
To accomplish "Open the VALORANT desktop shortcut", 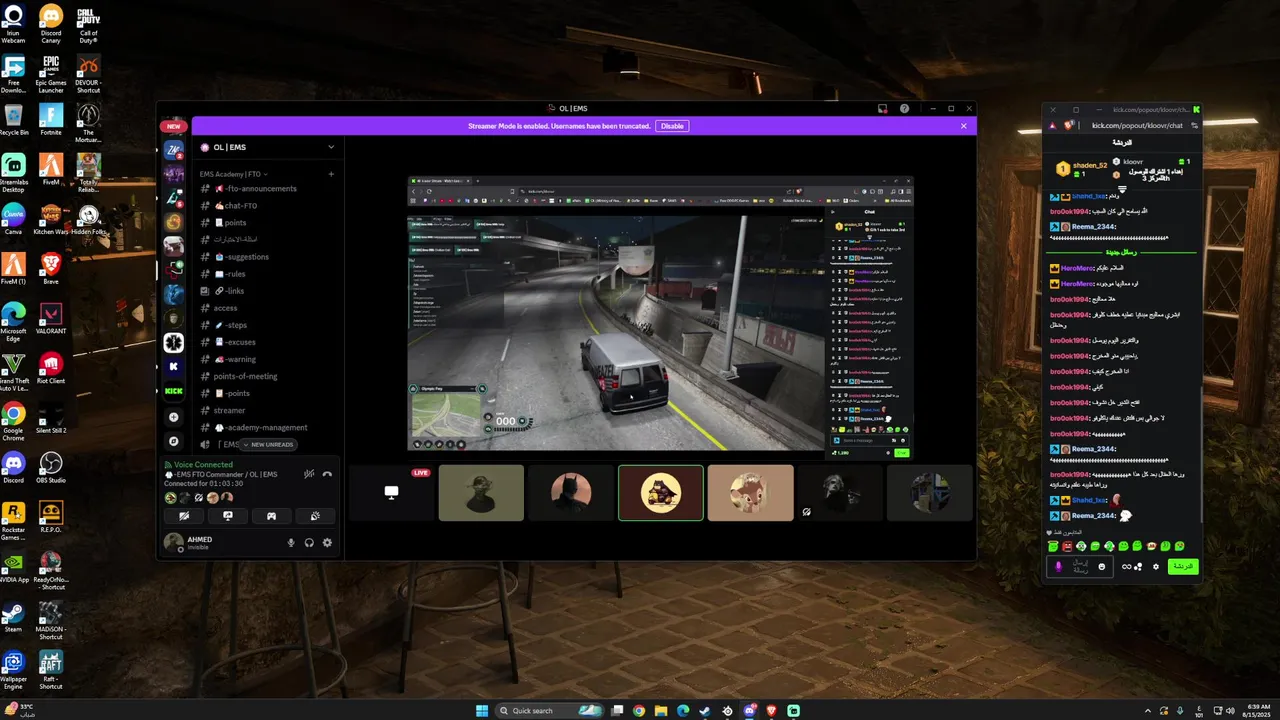I will (x=51, y=319).
